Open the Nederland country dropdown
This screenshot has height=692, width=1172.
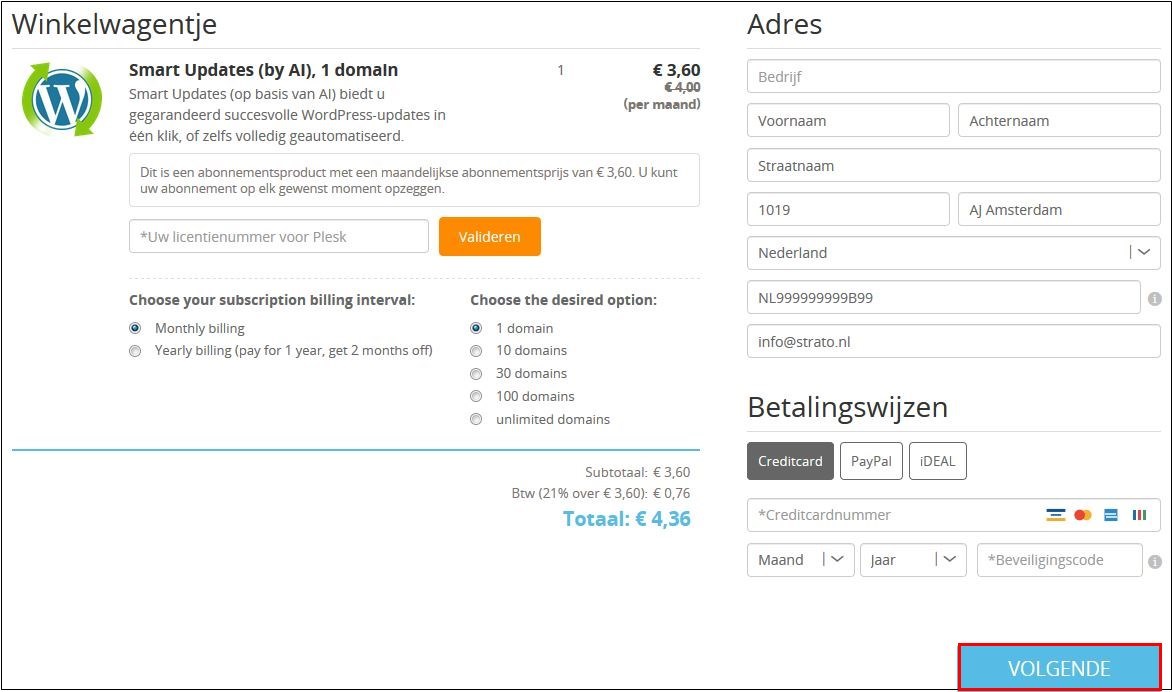1143,252
